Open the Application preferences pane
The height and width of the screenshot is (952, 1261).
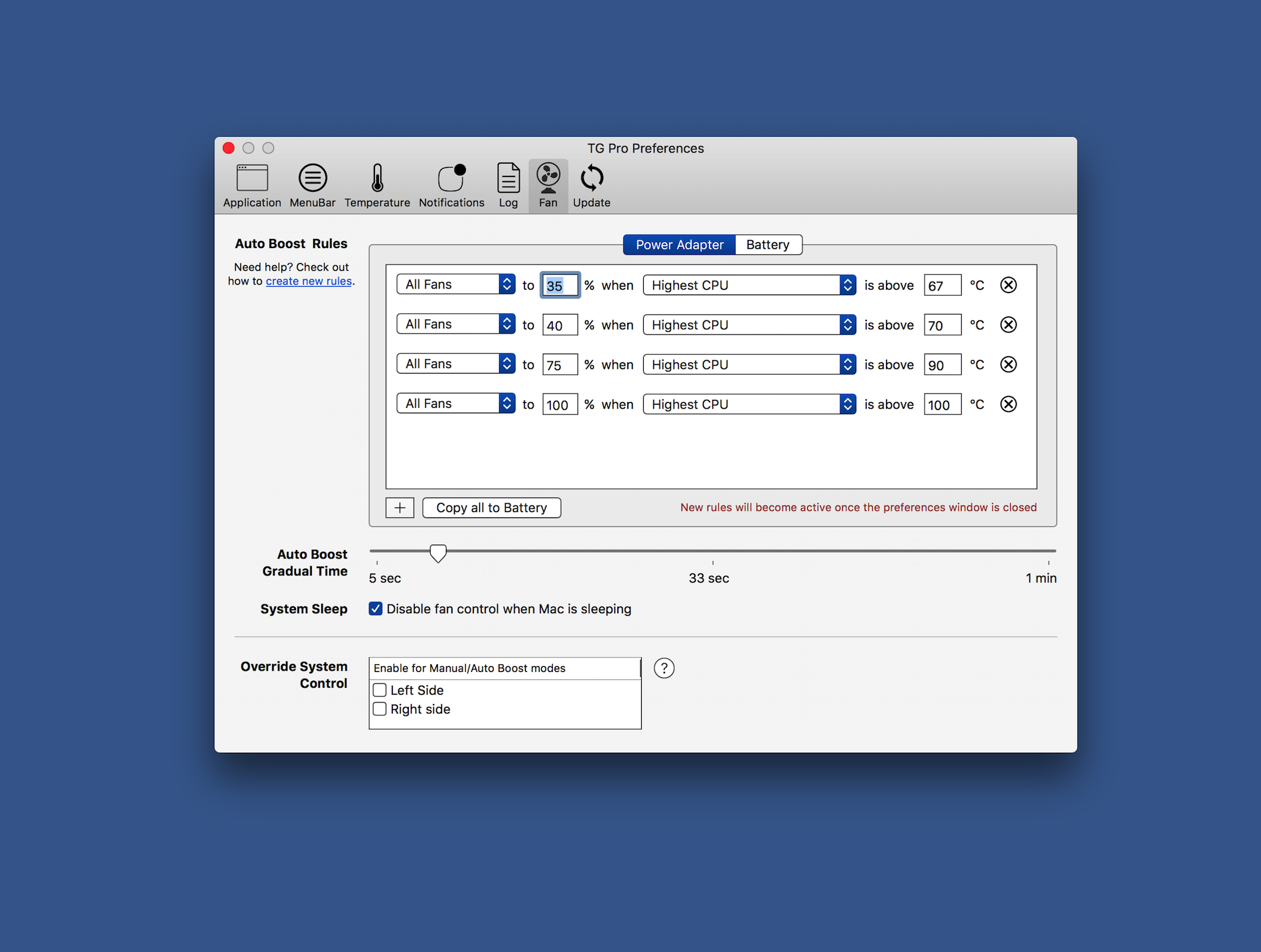[x=252, y=186]
